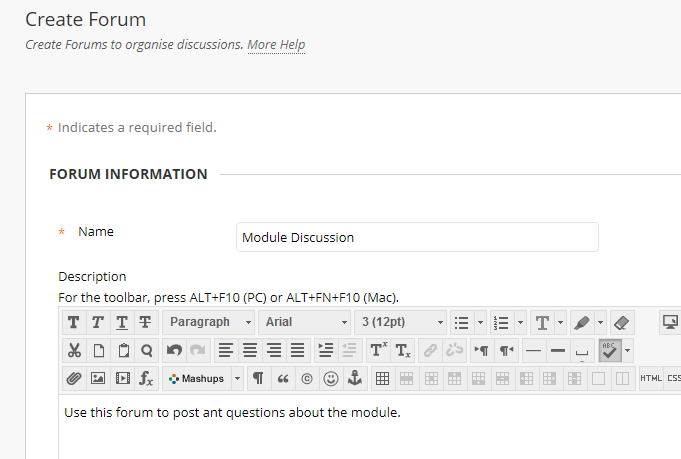Open the Paragraph format dropdown

(x=209, y=322)
